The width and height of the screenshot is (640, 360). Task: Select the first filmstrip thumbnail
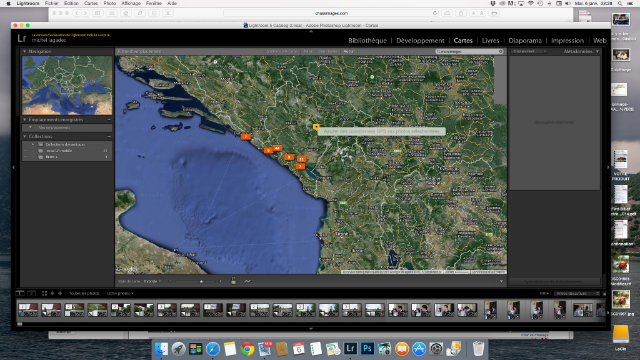click(x=28, y=310)
